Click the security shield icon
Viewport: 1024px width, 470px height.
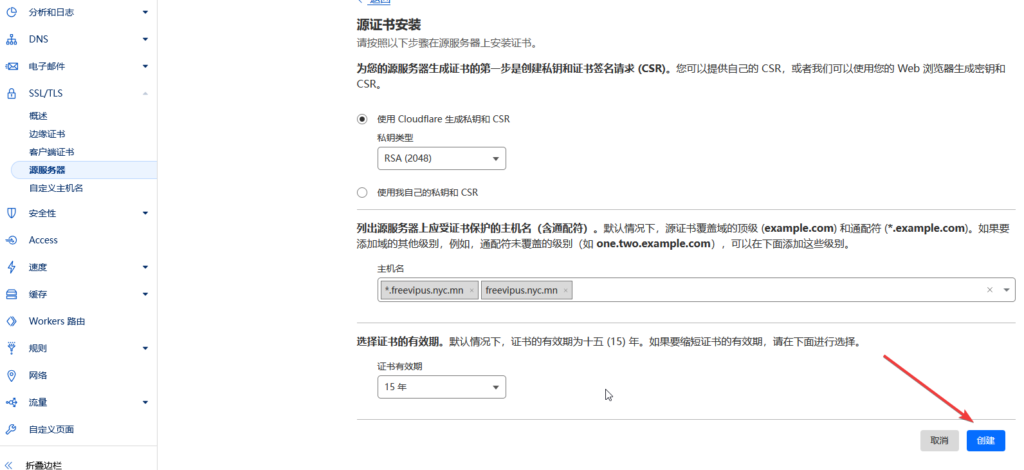pyautogui.click(x=12, y=213)
